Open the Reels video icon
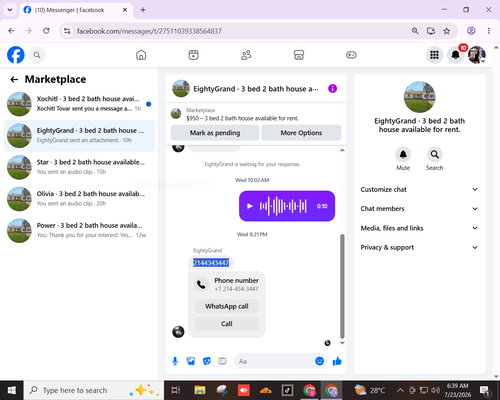The height and width of the screenshot is (400, 500). [x=194, y=55]
